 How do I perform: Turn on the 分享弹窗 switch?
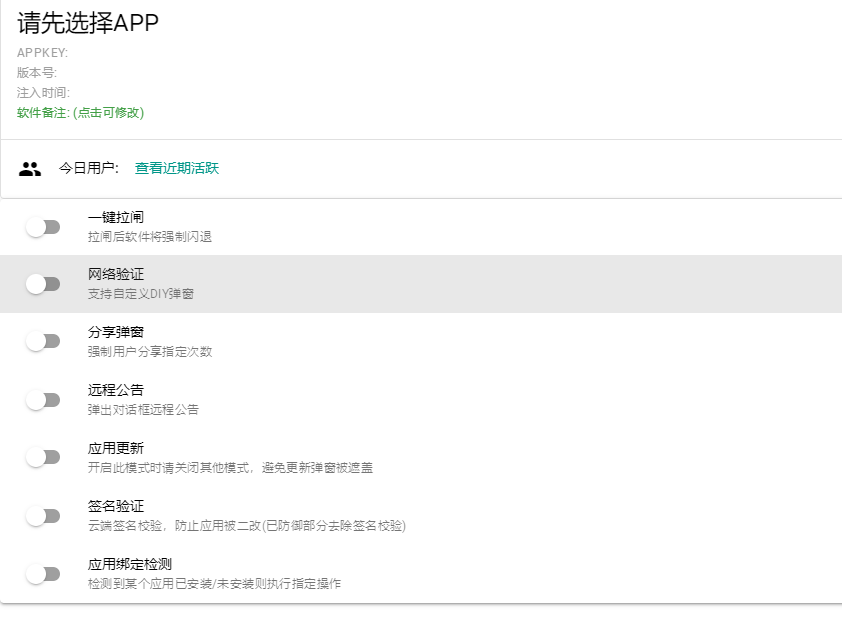(43, 341)
